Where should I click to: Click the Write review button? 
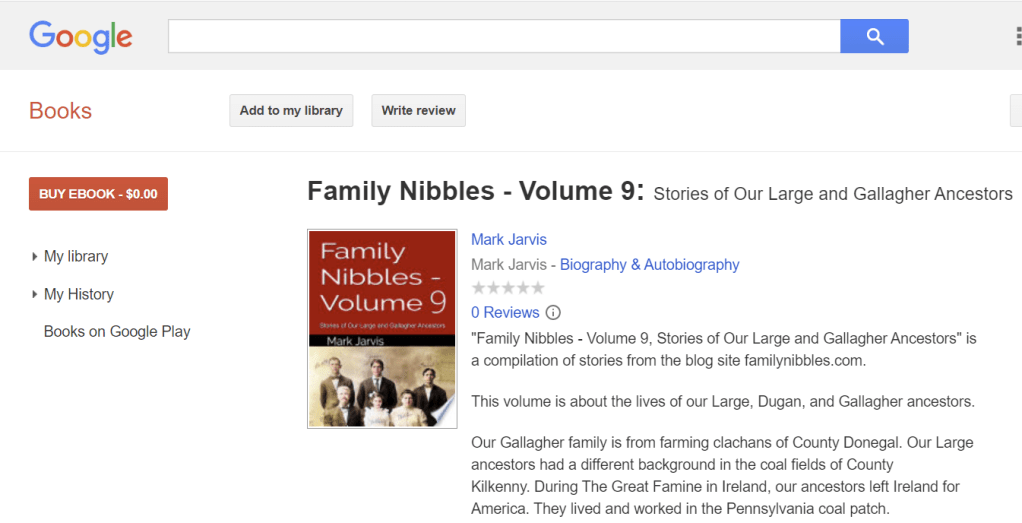point(418,111)
